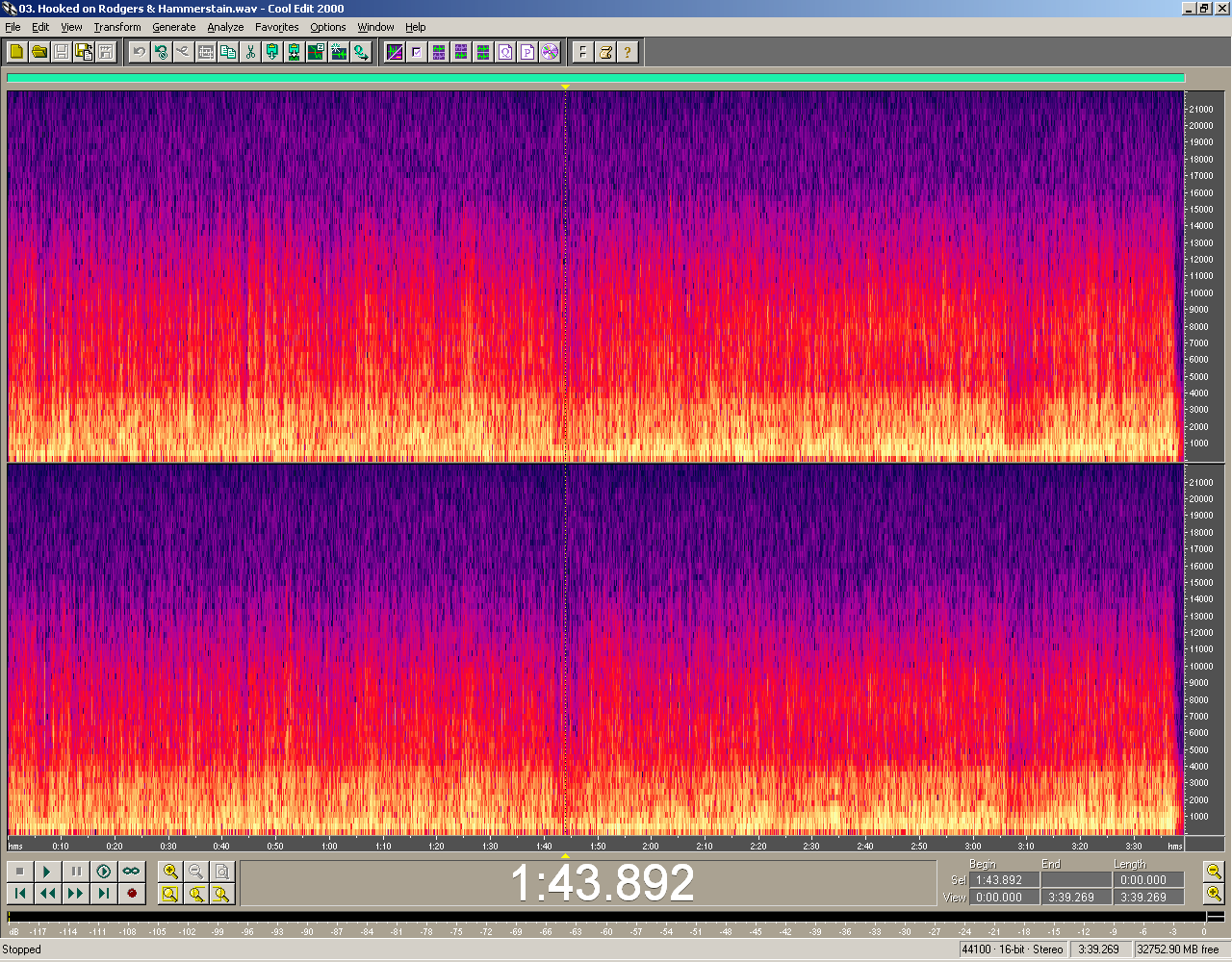
Task: Open the Analyze menu
Action: pyautogui.click(x=225, y=27)
